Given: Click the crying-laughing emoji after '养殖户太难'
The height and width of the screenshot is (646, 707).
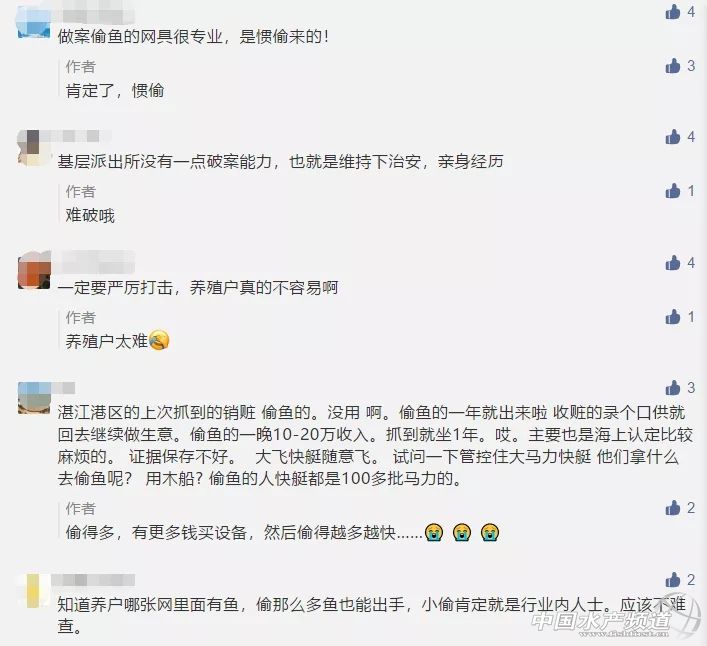Looking at the screenshot, I should point(159,340).
